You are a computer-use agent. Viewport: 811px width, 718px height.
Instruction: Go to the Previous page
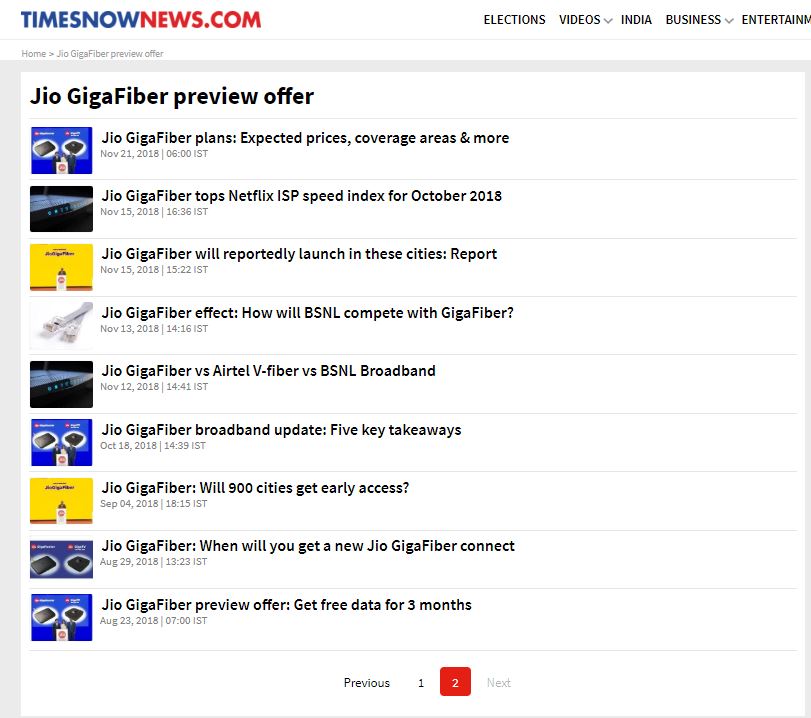[366, 683]
